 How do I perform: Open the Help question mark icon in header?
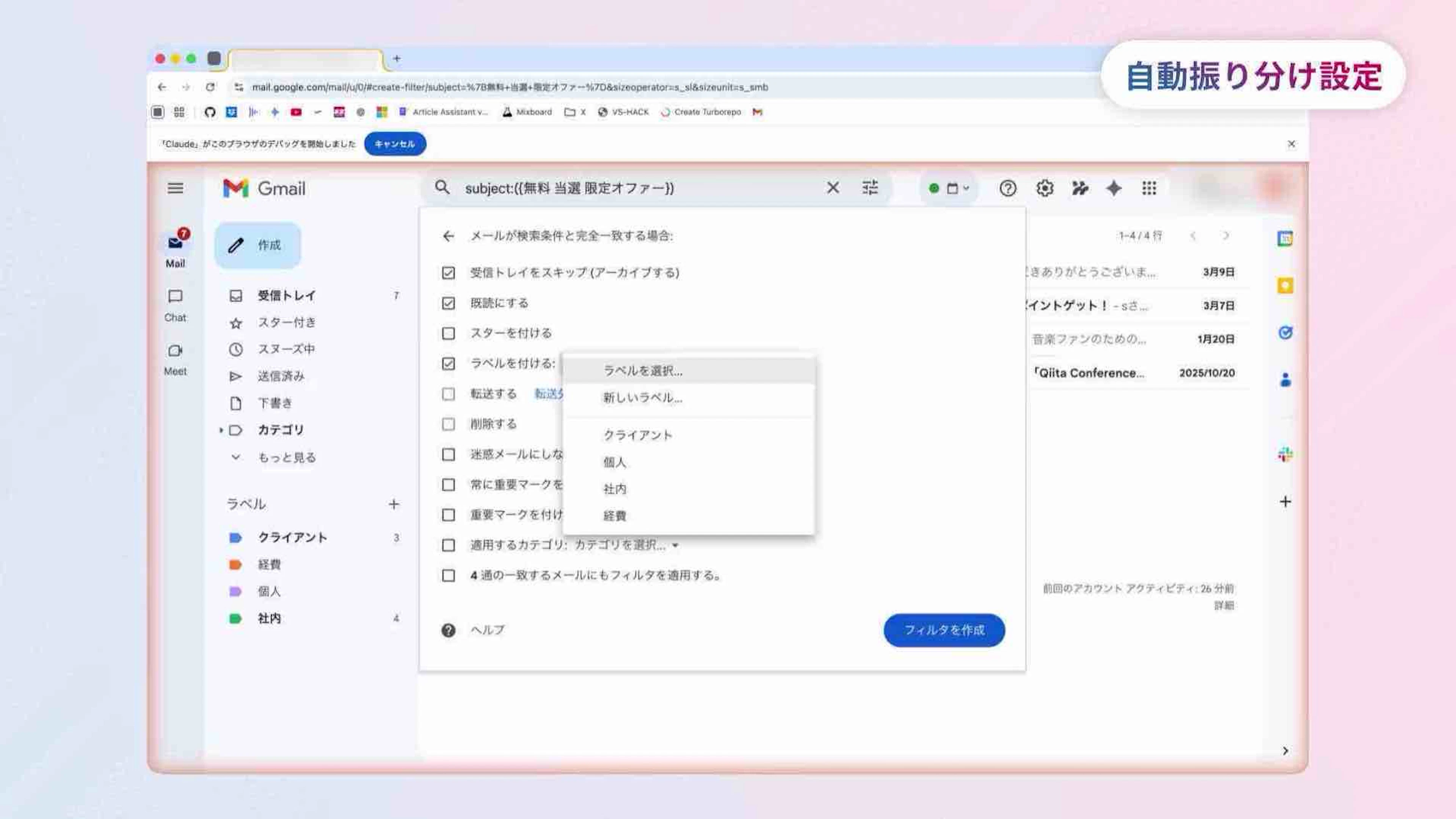click(1007, 188)
